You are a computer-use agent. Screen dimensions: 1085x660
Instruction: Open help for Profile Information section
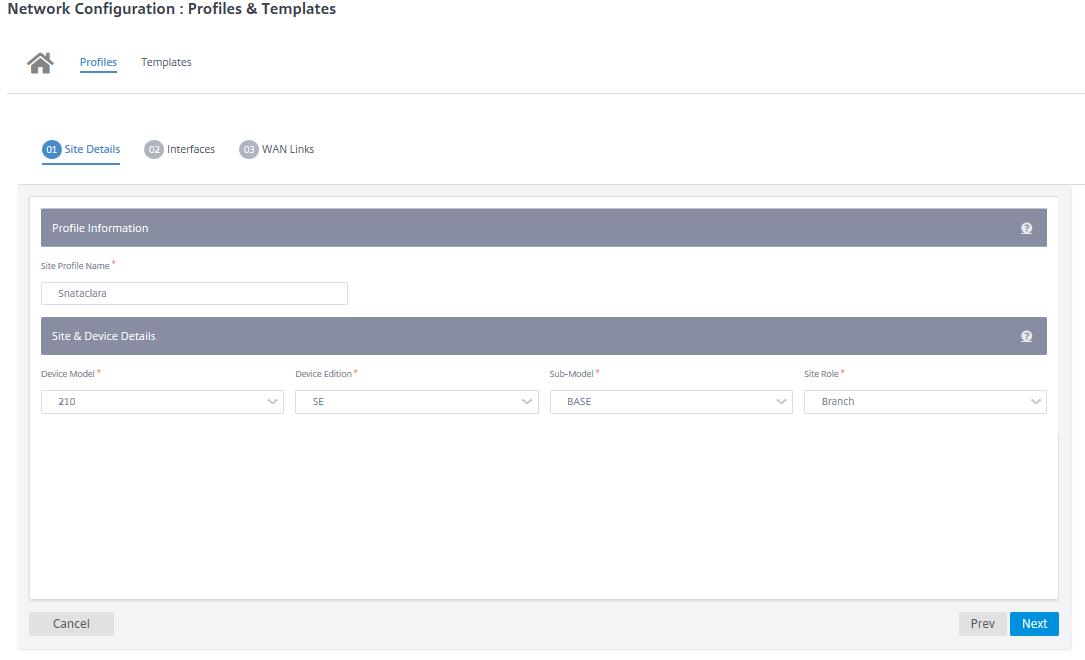click(x=1026, y=228)
